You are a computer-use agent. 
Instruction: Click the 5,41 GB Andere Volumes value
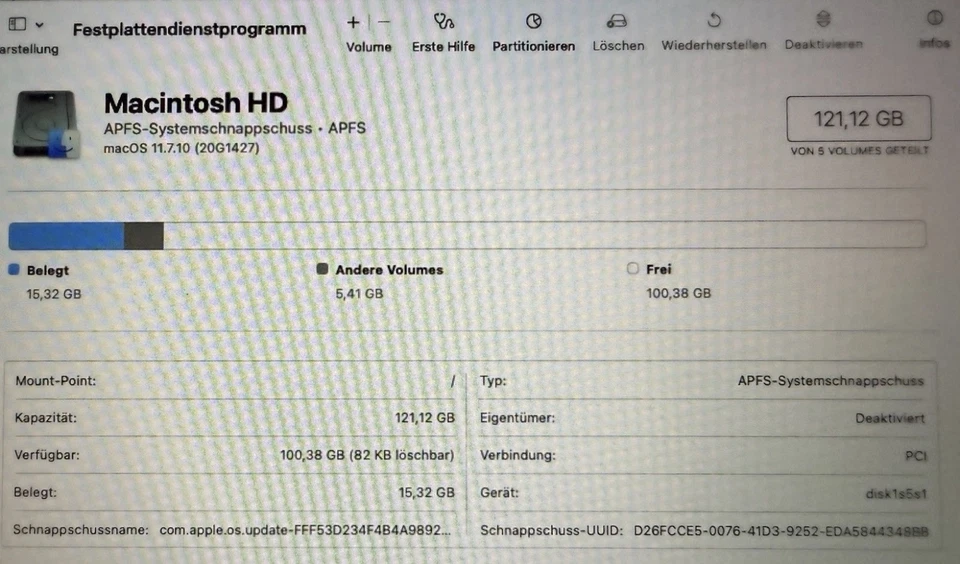click(x=359, y=293)
